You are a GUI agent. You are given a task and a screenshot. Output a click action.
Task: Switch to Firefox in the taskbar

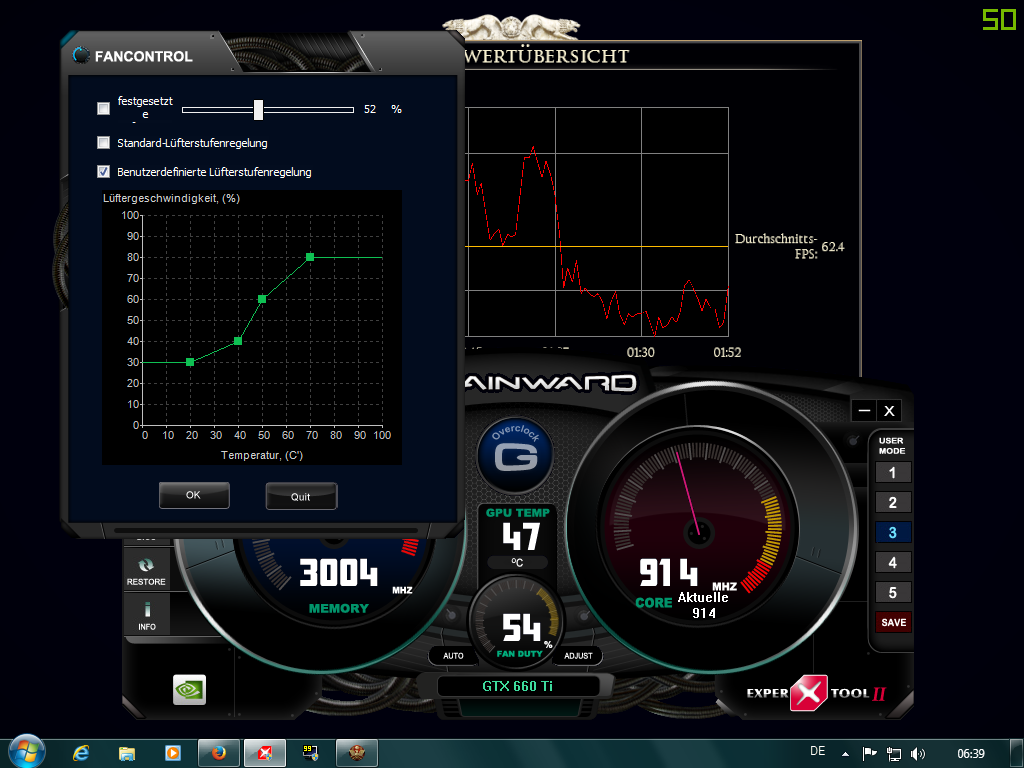219,754
